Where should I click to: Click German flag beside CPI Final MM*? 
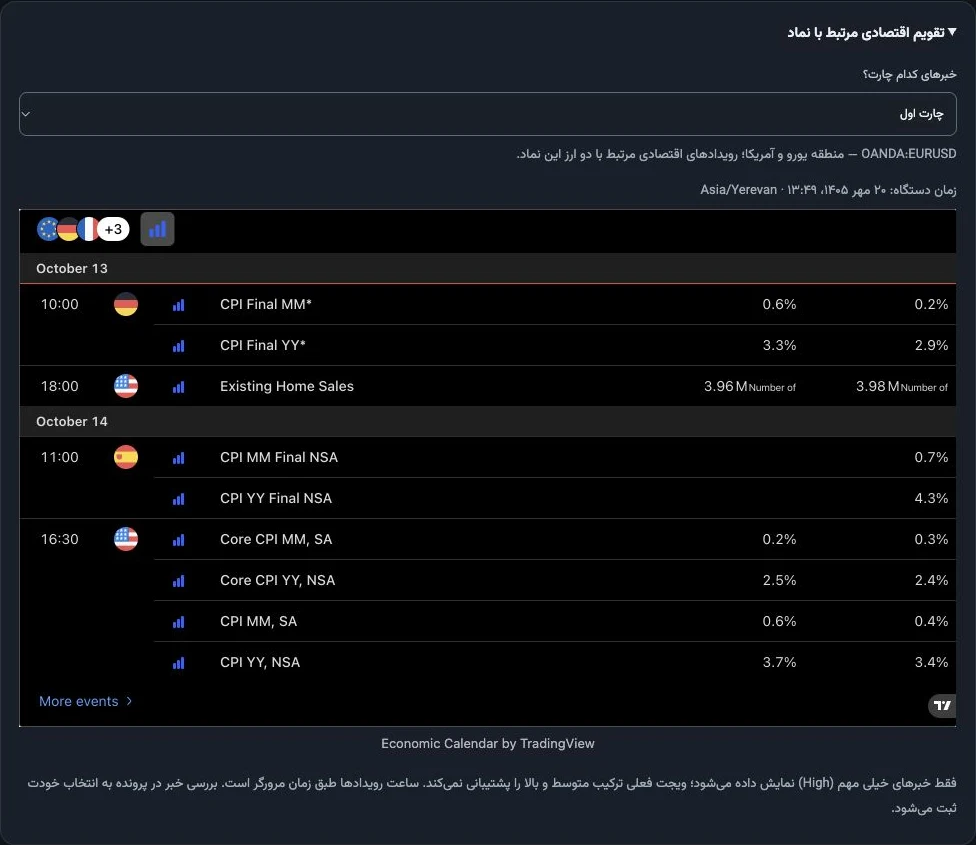(x=126, y=304)
